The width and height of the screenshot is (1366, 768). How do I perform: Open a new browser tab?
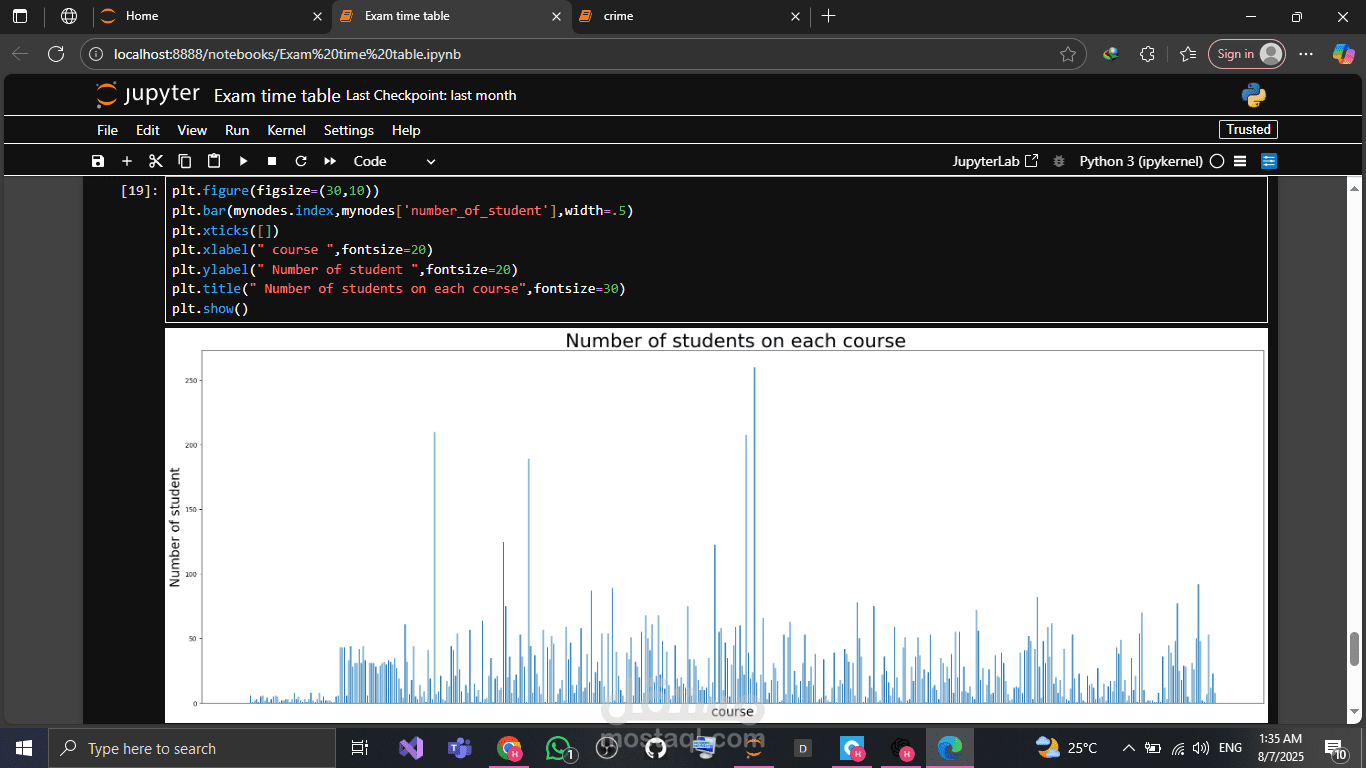point(828,16)
